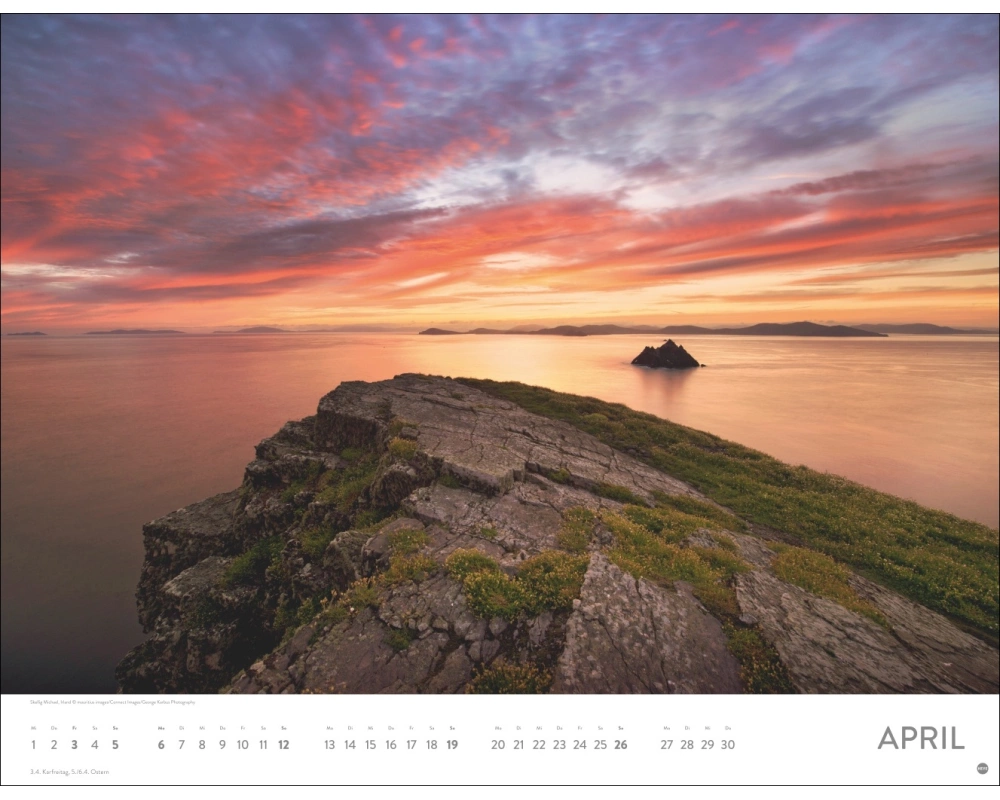Screen dimensions: 1000x800
Task: Pick Easter Sunday, date 5
Action: point(115,745)
